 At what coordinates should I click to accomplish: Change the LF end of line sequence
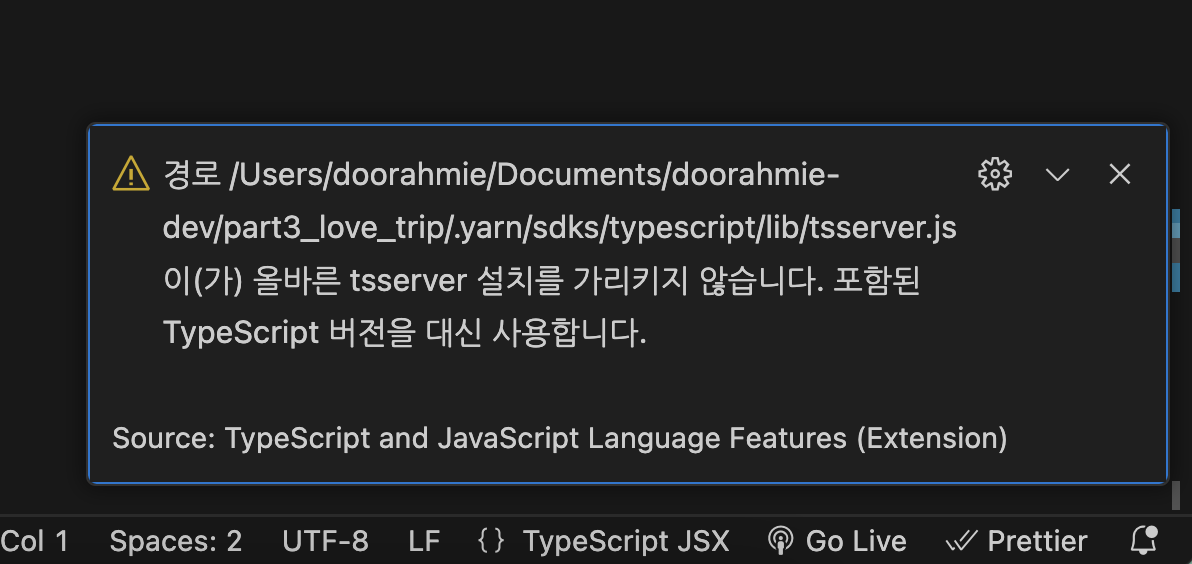423,541
